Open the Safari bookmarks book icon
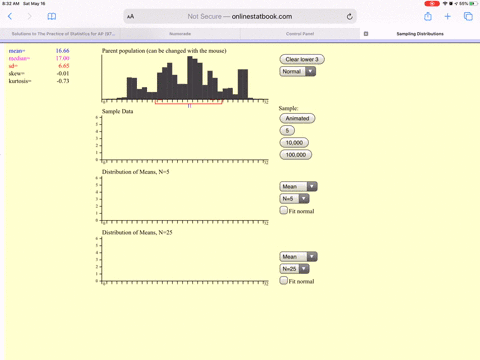This screenshot has width=480, height=360. click(52, 16)
